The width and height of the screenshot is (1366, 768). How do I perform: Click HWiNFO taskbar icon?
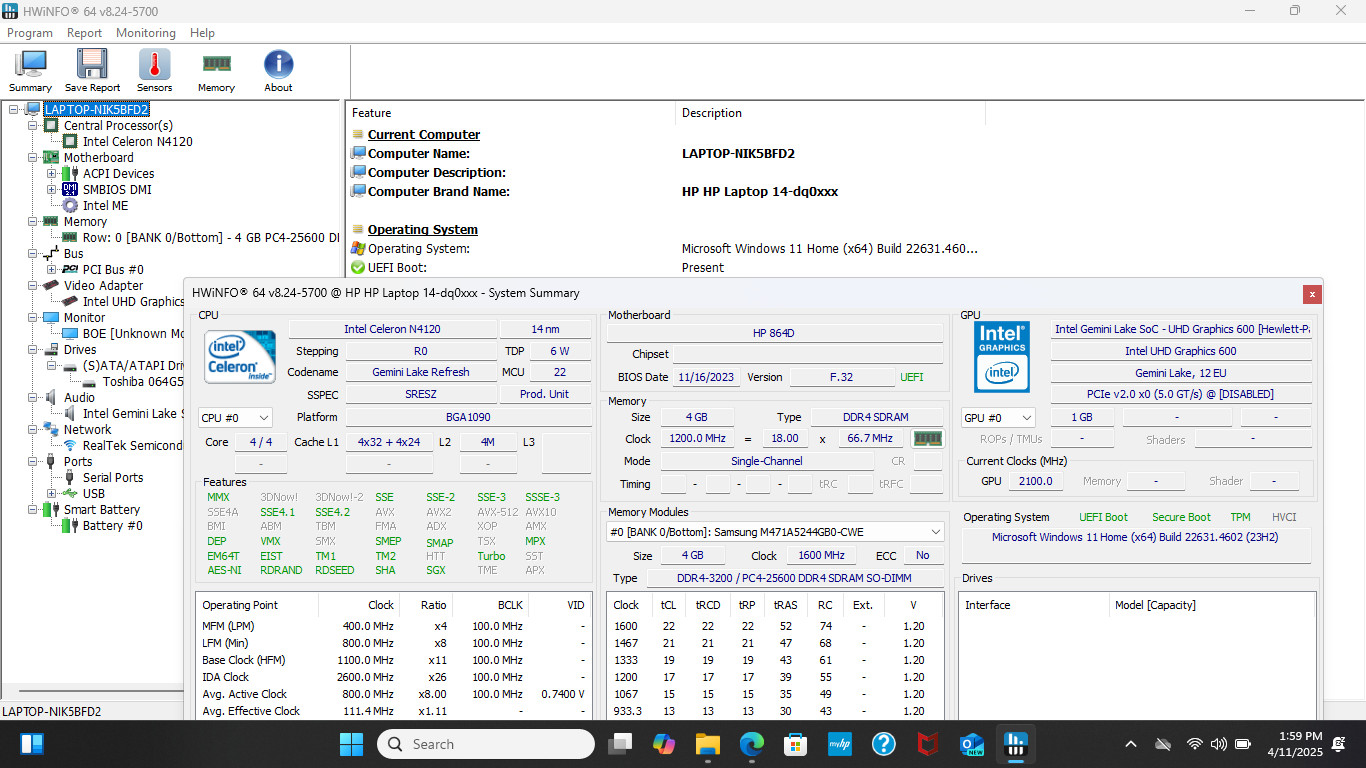(1015, 744)
